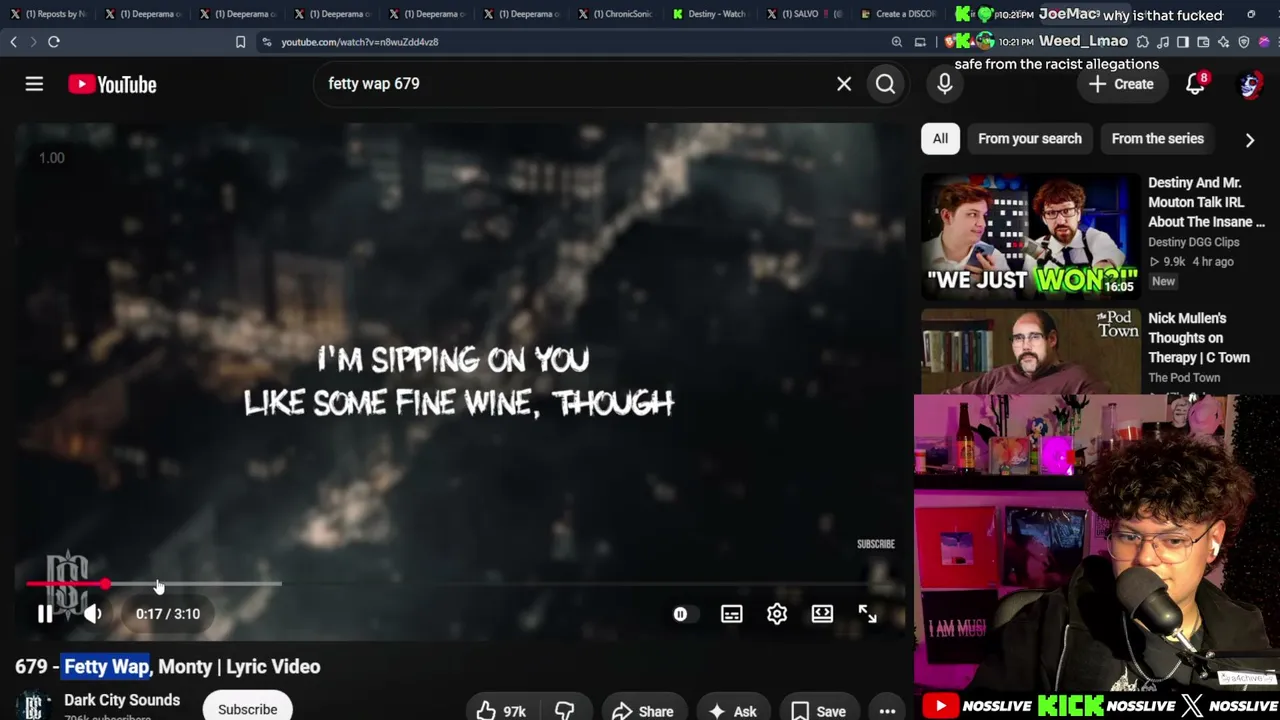The width and height of the screenshot is (1280, 720).
Task: Open the browser zoom magnifier icon
Action: point(896,42)
